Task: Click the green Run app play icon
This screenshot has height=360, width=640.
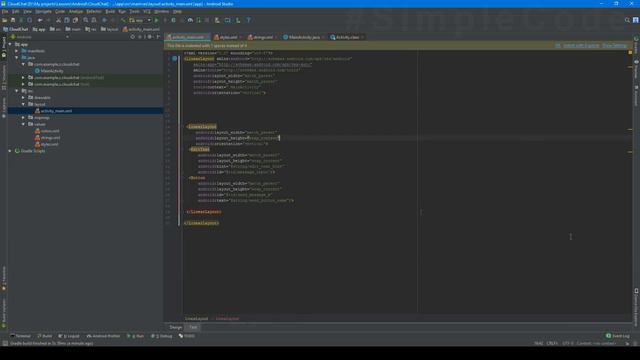Action: tap(157, 20)
